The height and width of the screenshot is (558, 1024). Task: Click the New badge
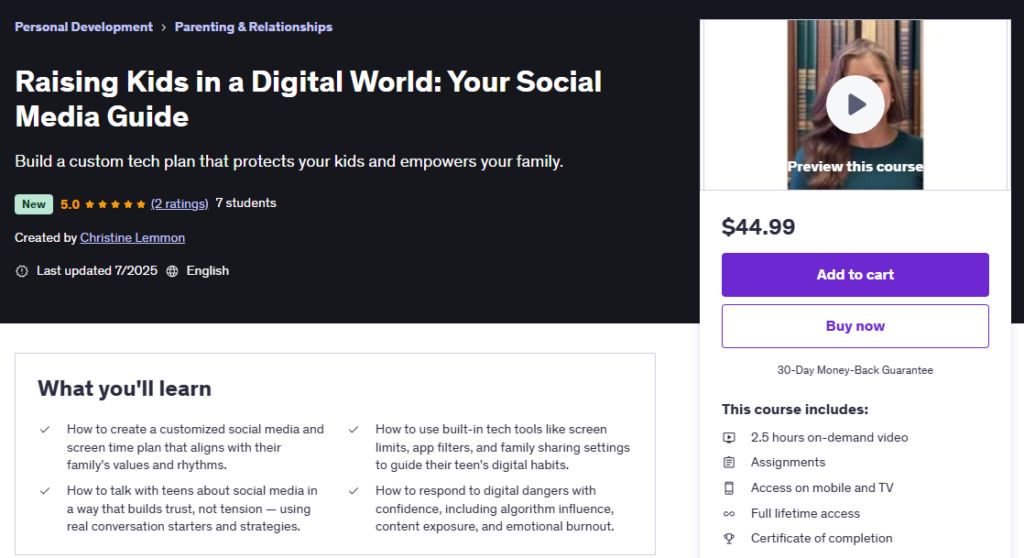click(33, 204)
